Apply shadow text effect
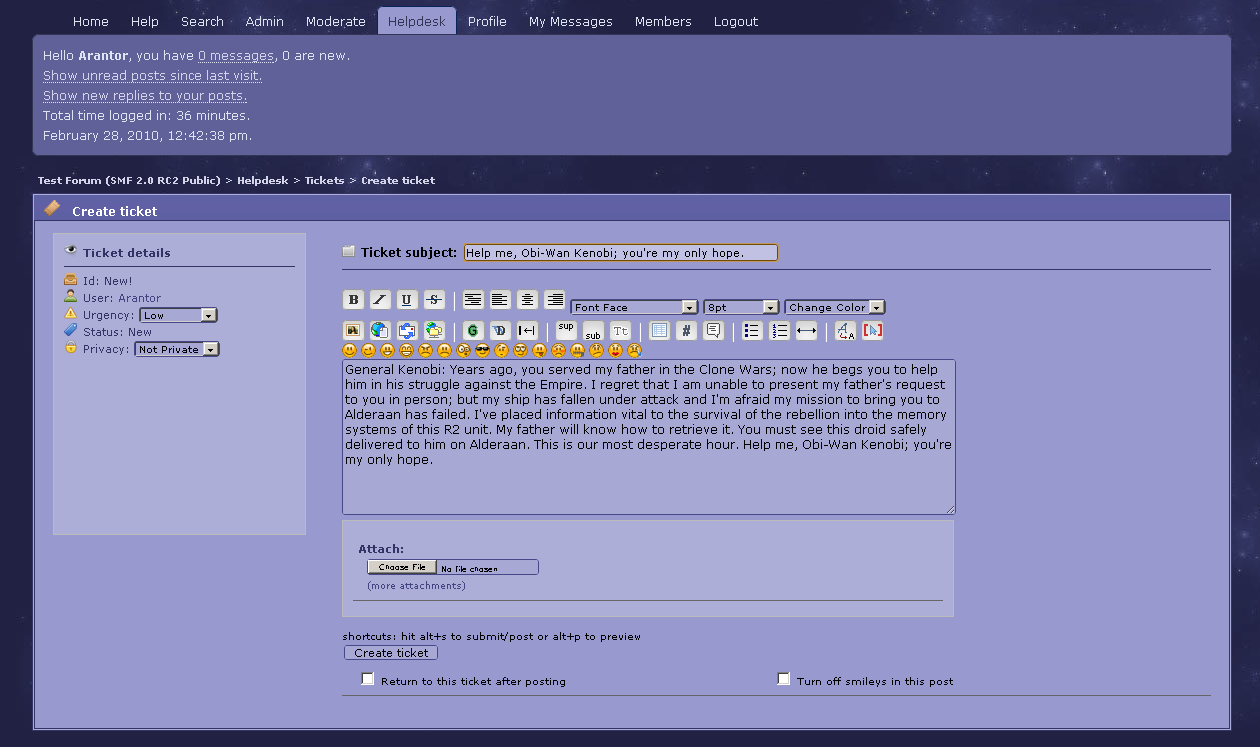This screenshot has height=747, width=1260. 500,330
